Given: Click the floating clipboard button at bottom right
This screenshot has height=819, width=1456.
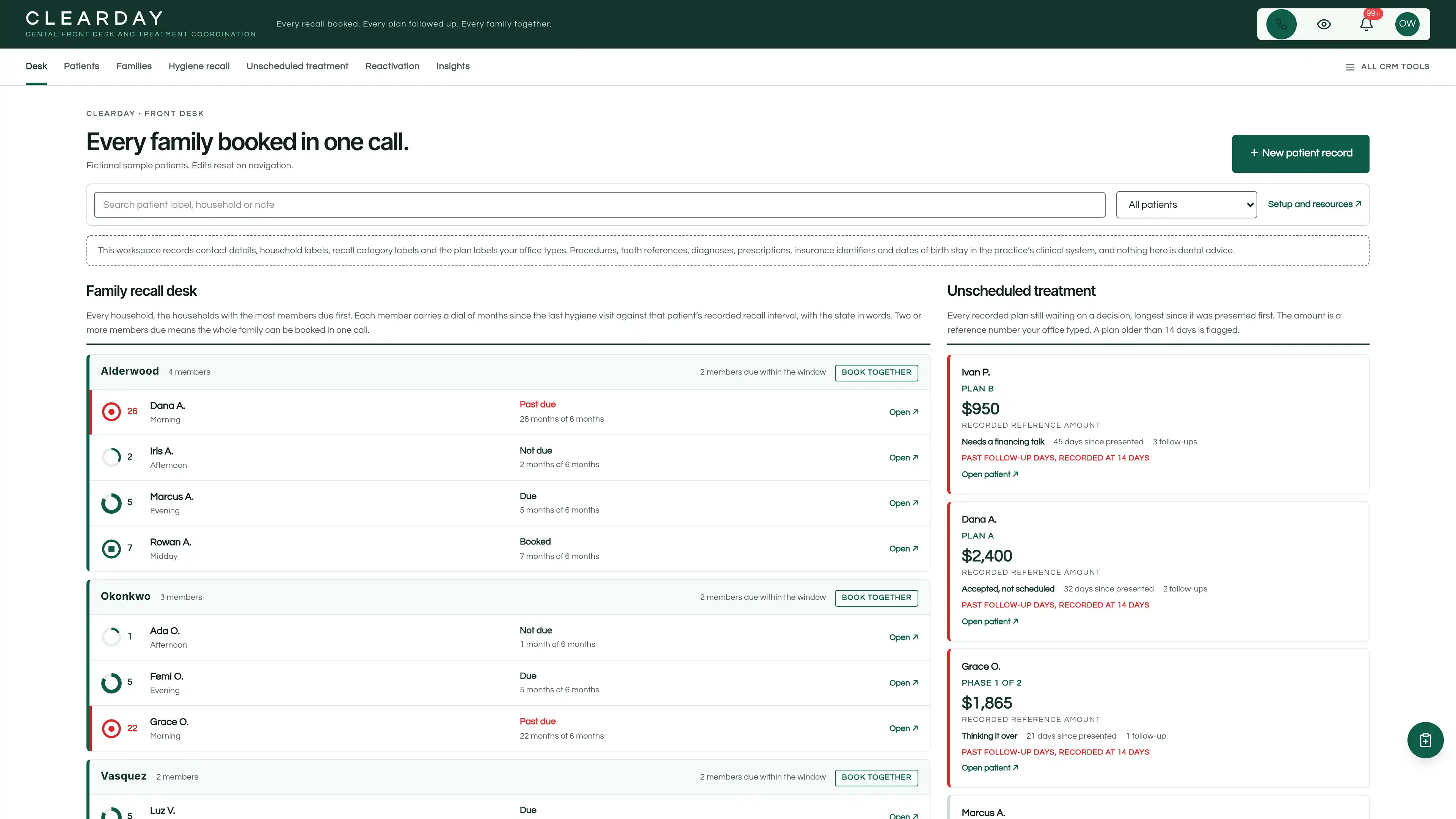Looking at the screenshot, I should (1425, 740).
